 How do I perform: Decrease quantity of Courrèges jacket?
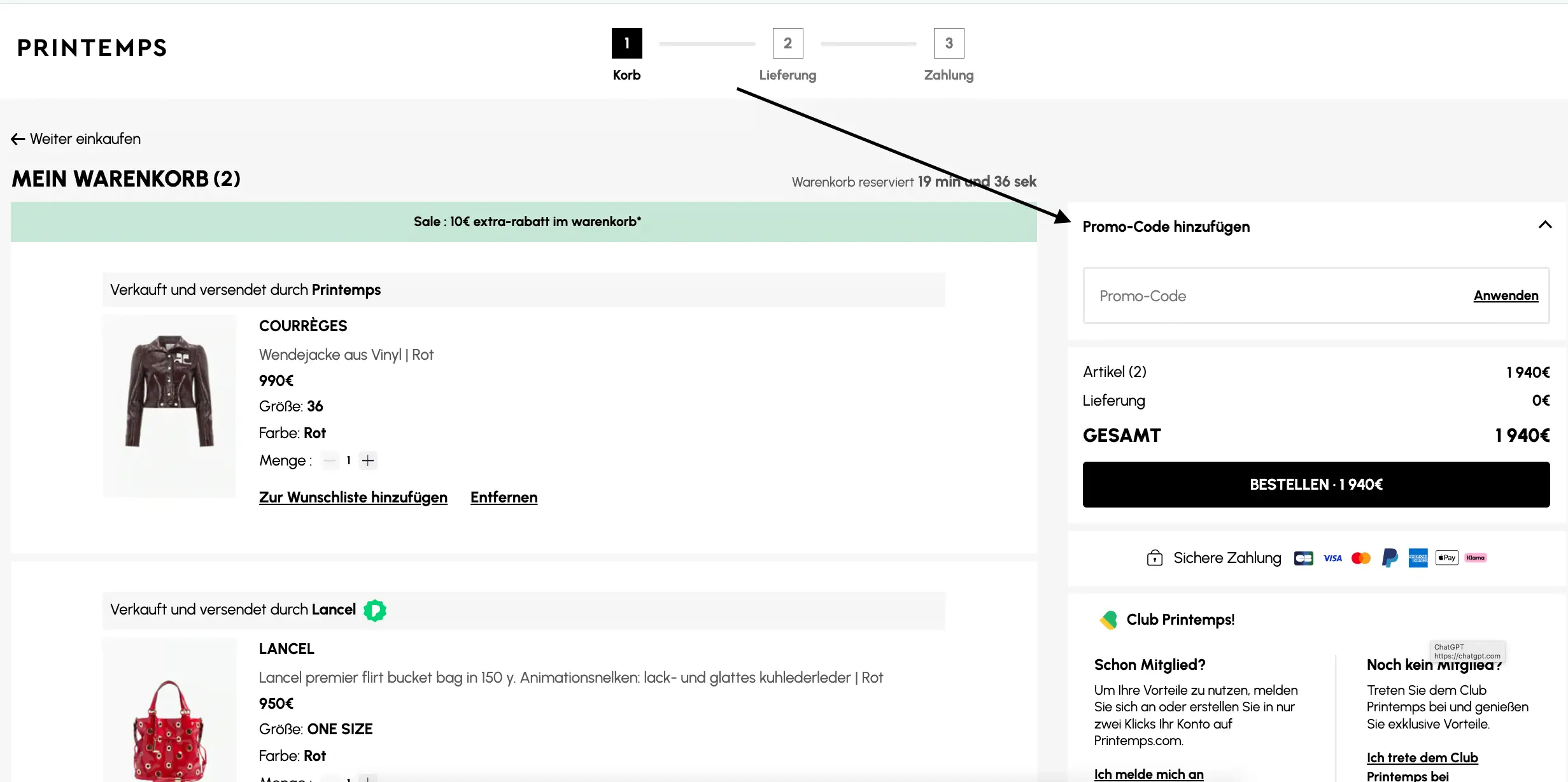click(330, 460)
